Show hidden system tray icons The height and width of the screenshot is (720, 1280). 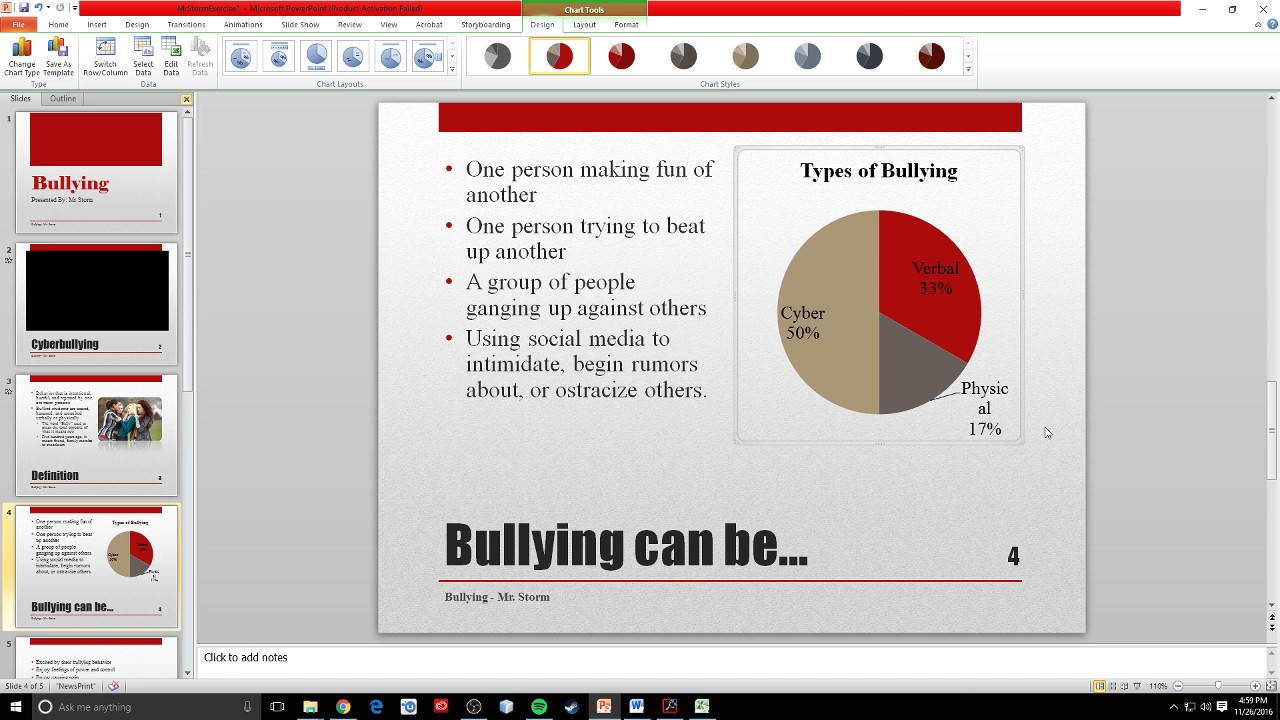1174,707
